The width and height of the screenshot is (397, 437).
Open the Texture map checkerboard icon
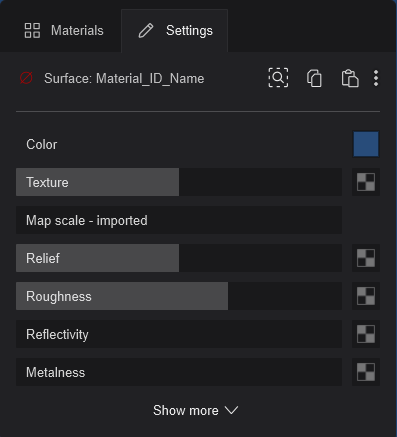366,182
